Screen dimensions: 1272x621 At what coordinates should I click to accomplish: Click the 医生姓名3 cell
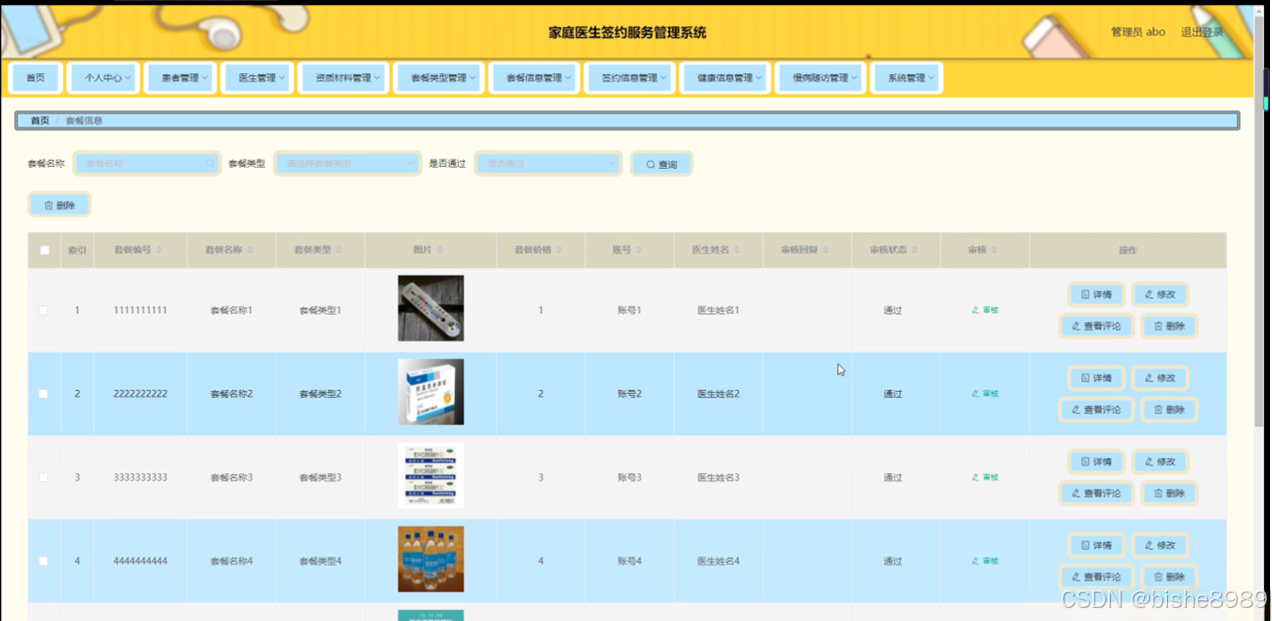tap(718, 477)
